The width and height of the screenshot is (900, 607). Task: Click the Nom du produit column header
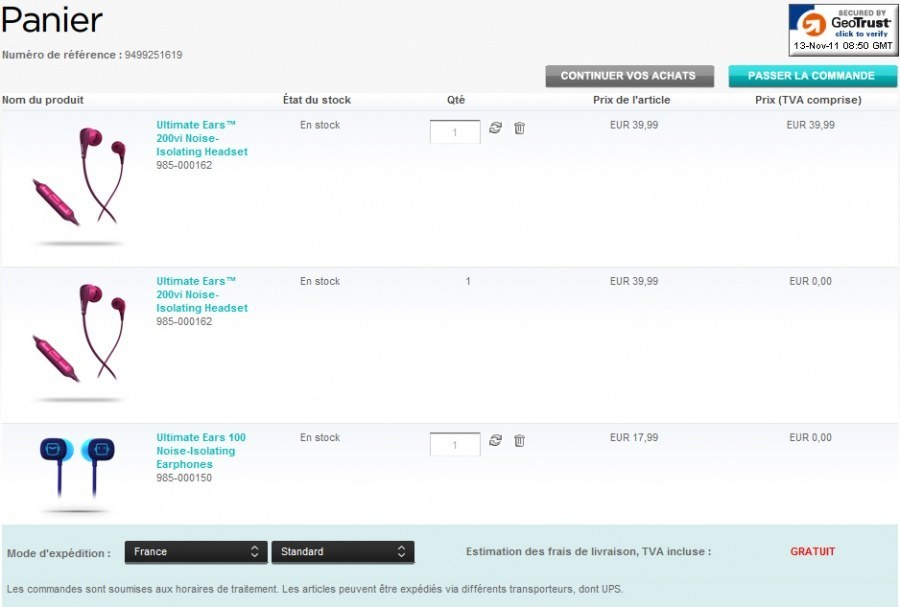point(43,100)
